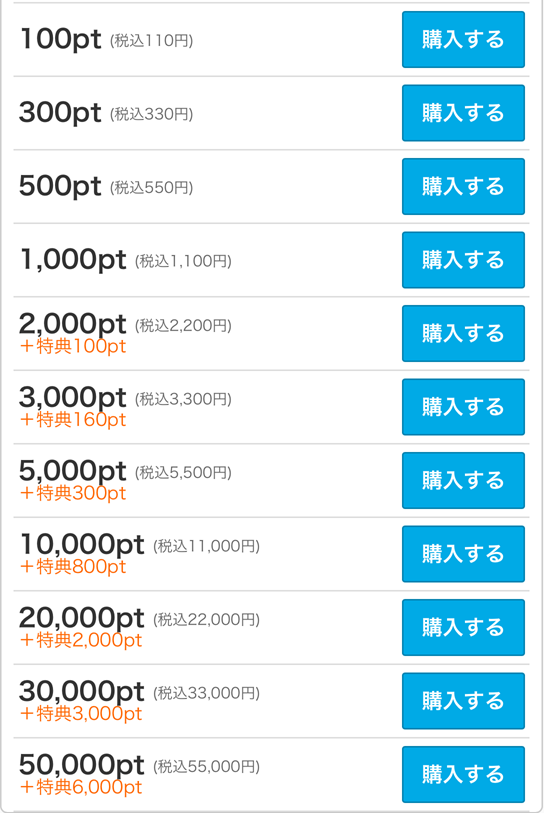
Task: Click 購入する for the 500pt plan
Action: (463, 187)
